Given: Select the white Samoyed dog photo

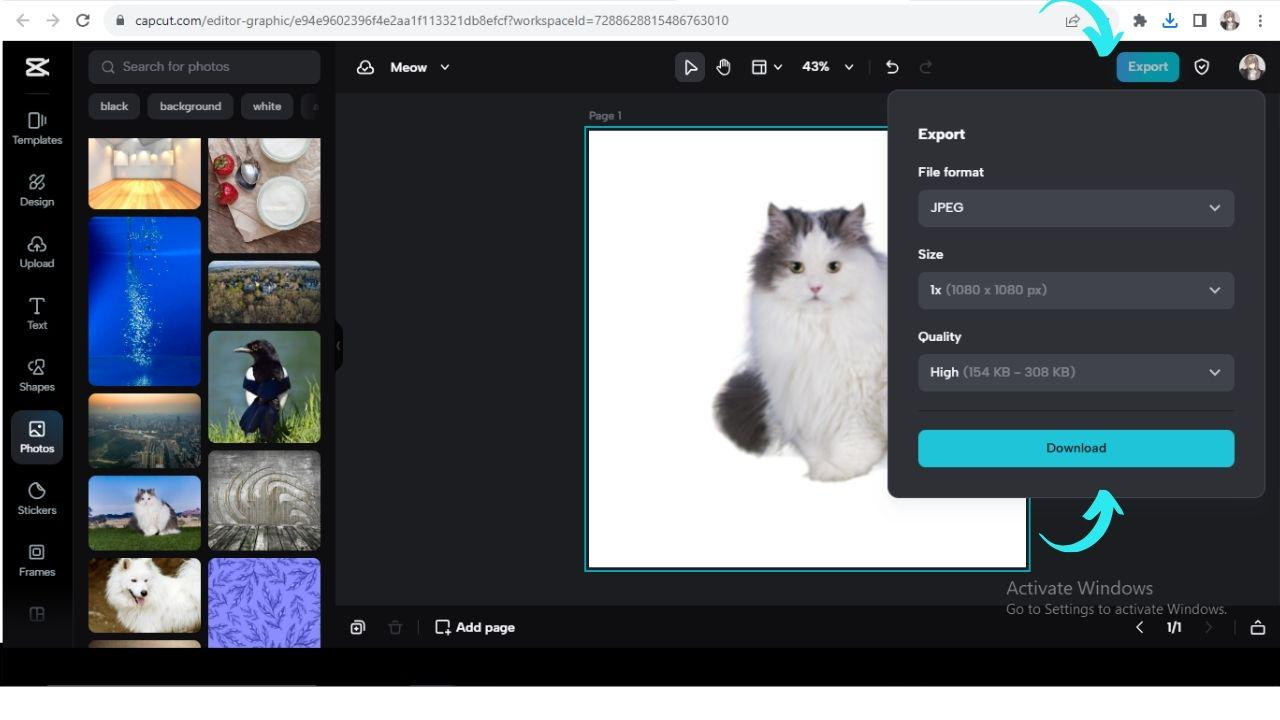Looking at the screenshot, I should click(145, 595).
